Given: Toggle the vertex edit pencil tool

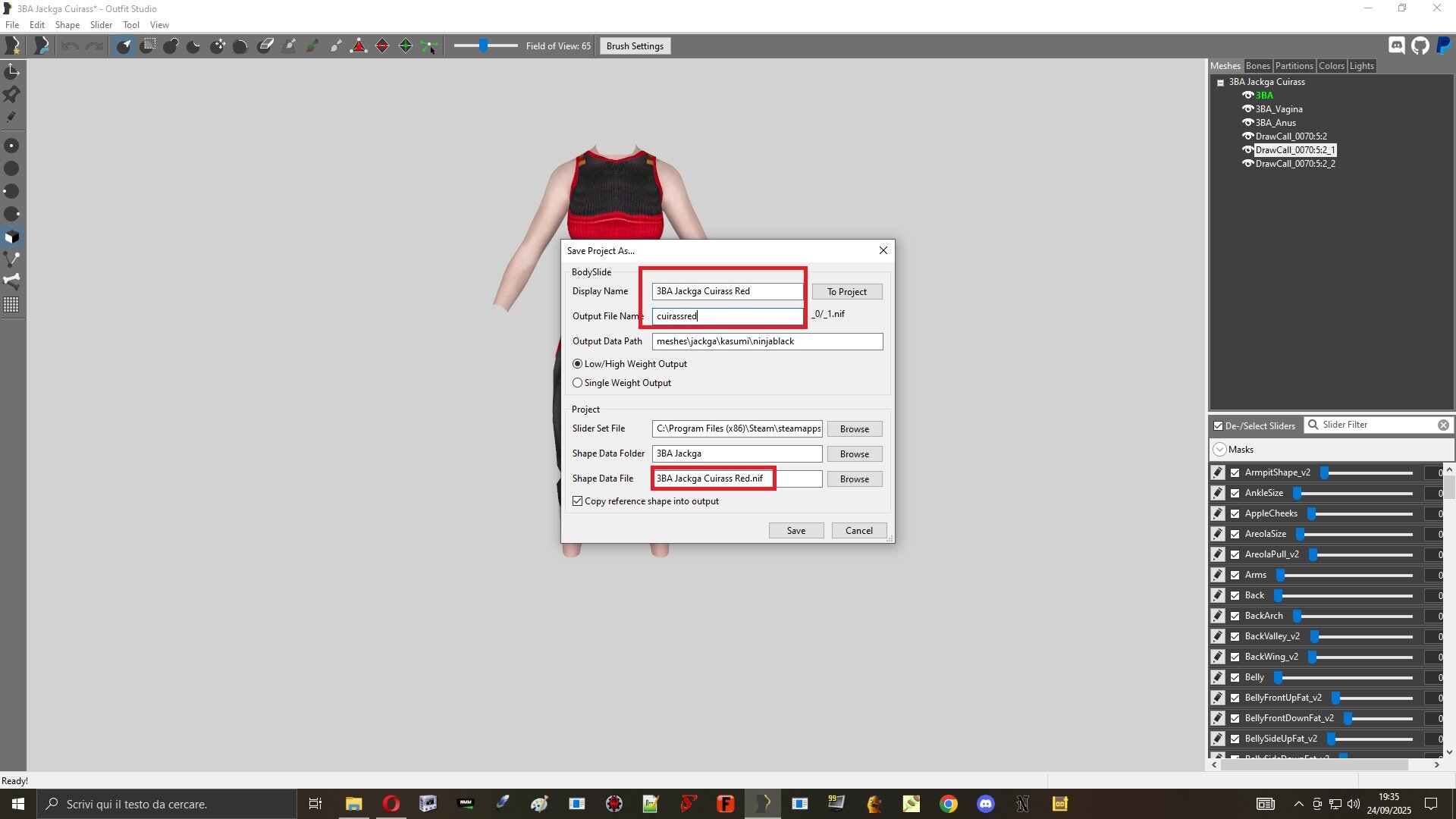Looking at the screenshot, I should (x=12, y=117).
